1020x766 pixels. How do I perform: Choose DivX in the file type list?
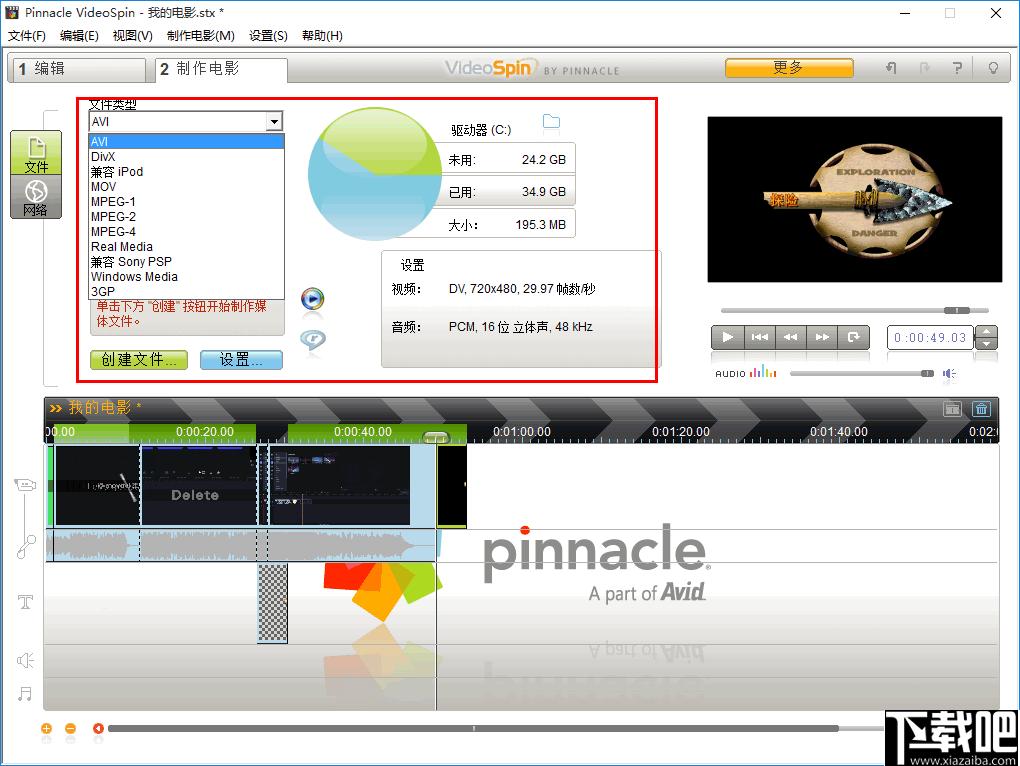point(187,157)
